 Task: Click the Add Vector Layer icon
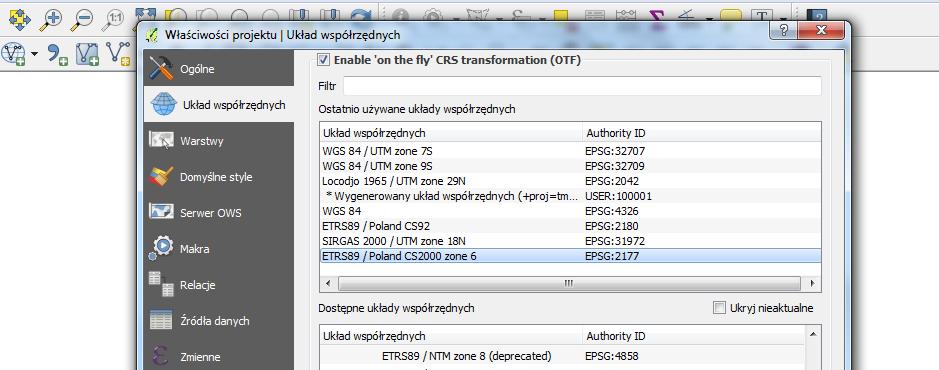[14, 53]
